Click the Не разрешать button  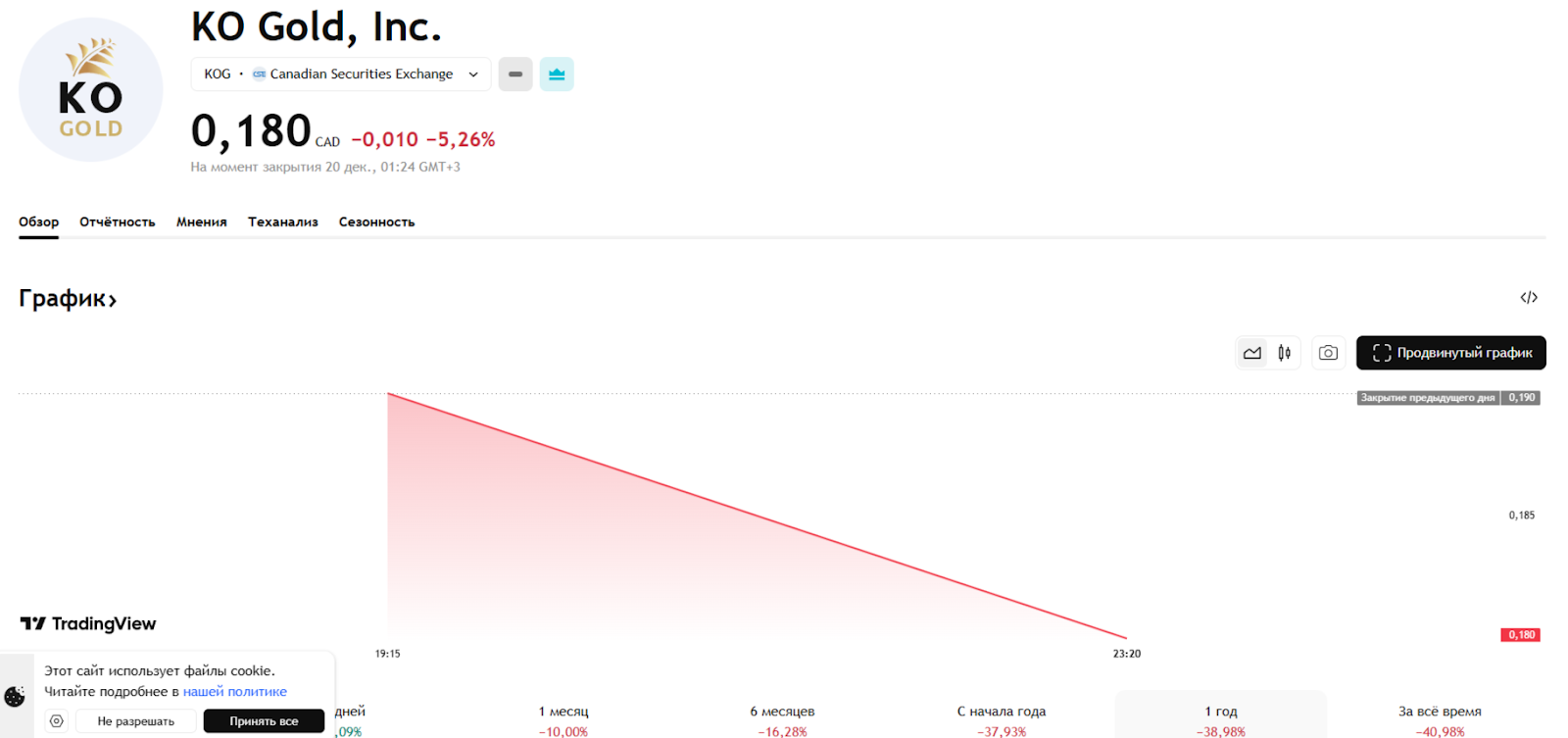pyautogui.click(x=136, y=721)
